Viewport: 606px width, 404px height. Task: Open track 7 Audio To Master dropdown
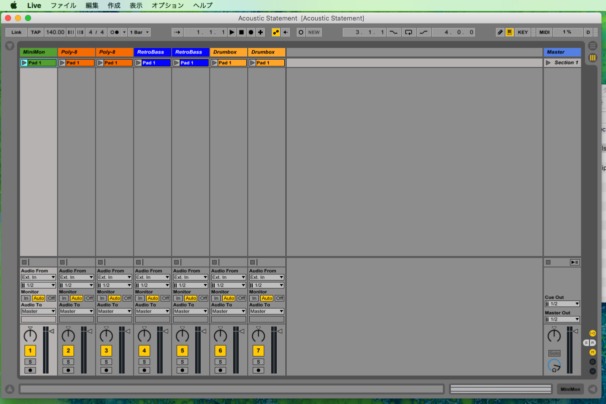coord(267,311)
